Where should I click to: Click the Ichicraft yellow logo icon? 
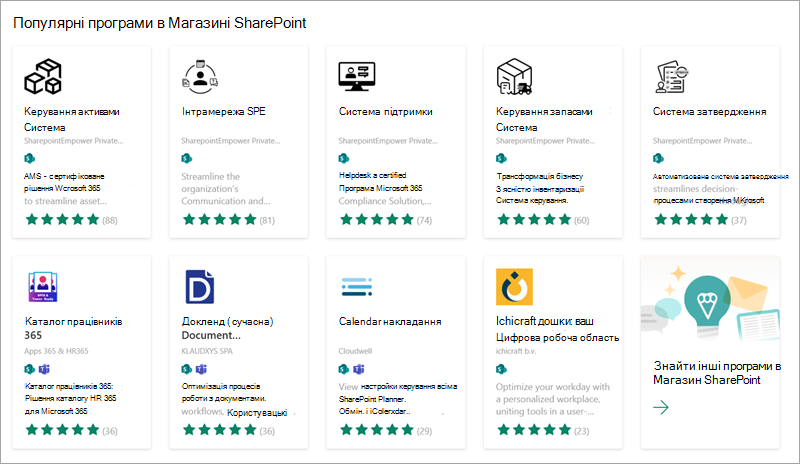(514, 287)
